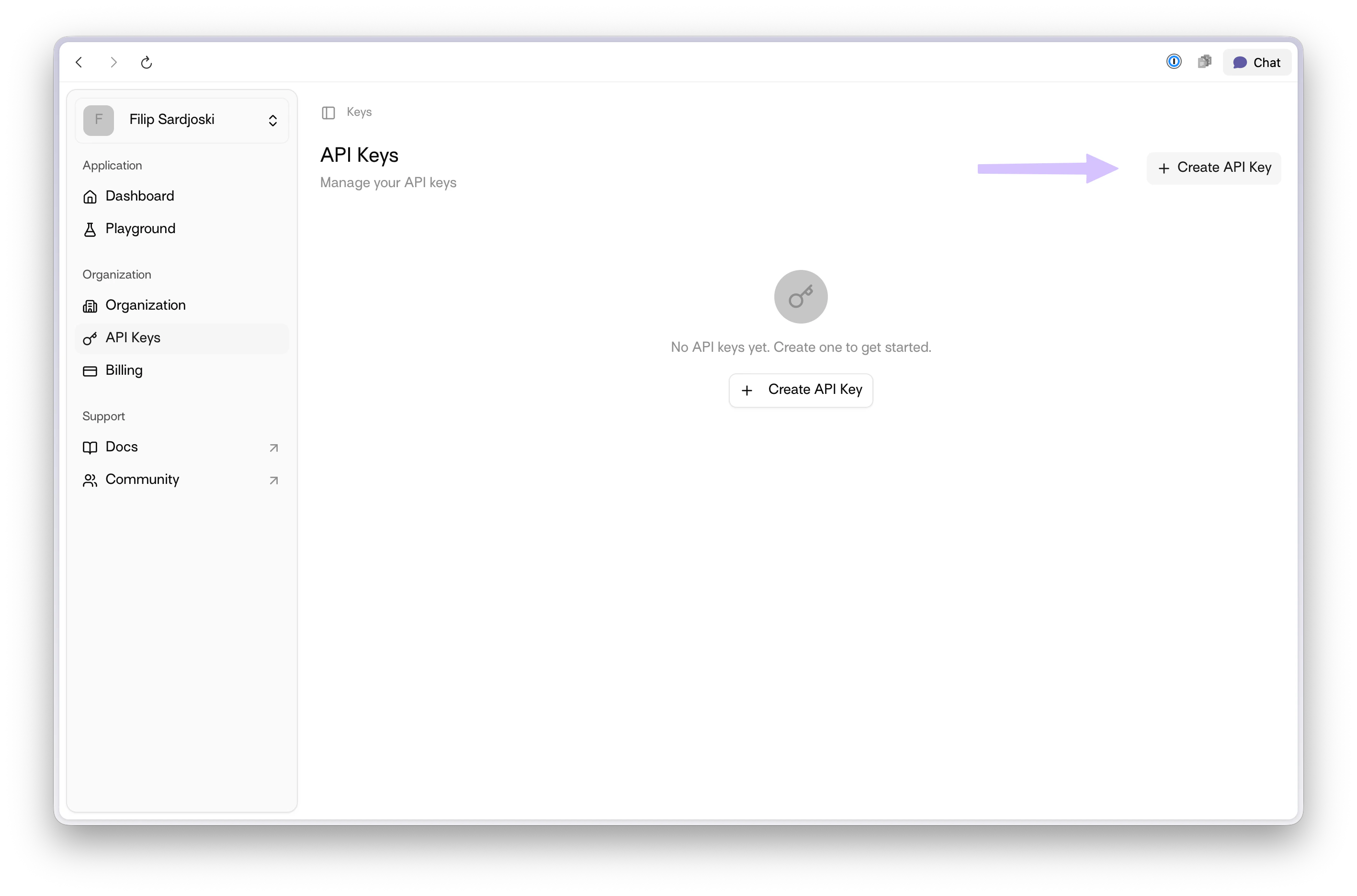Viewport: 1357px width, 896px height.
Task: Open the Docs external link
Action: click(182, 447)
